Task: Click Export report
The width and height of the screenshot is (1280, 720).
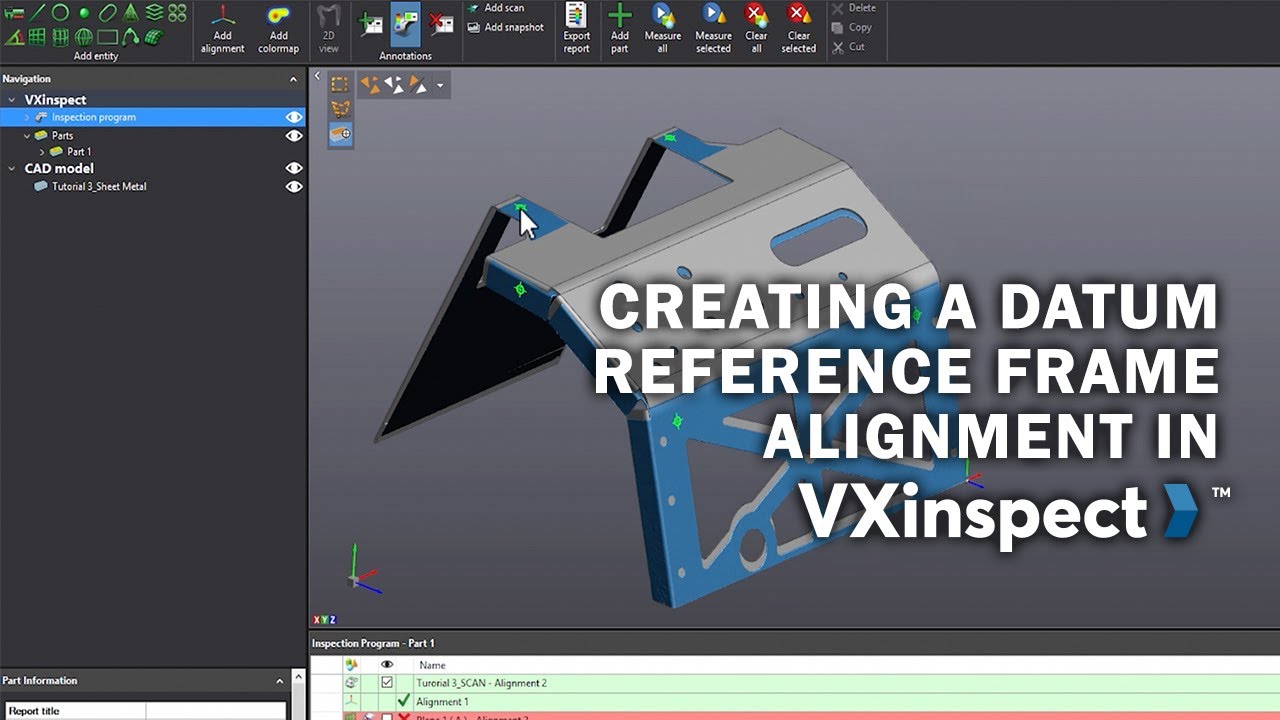Action: [577, 29]
